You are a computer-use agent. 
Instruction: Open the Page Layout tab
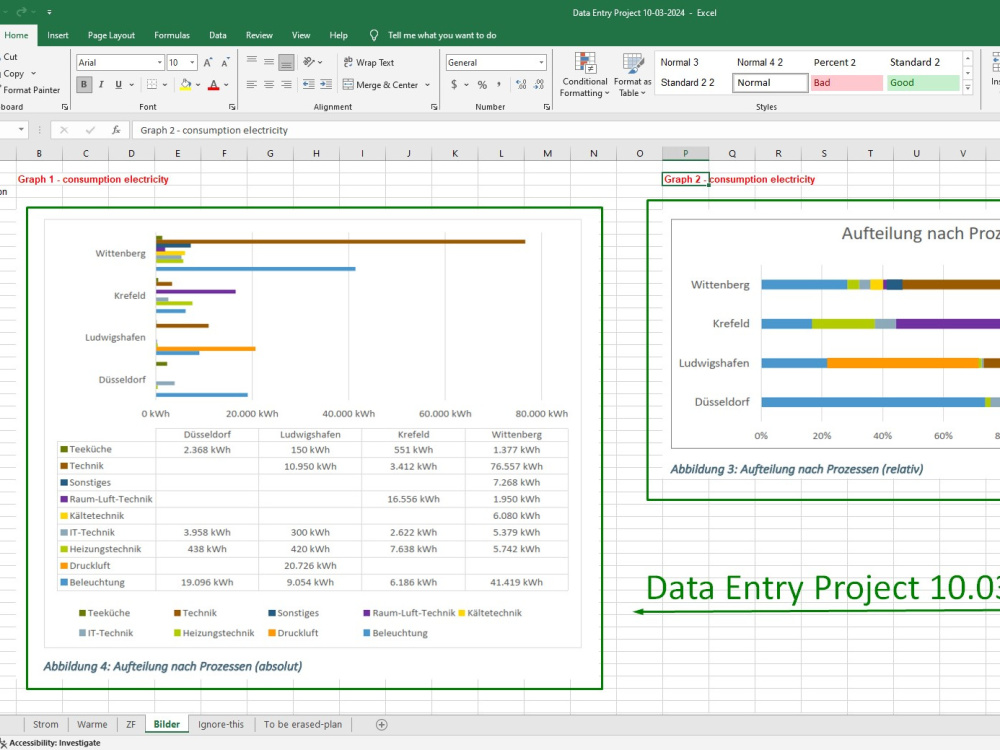point(111,35)
